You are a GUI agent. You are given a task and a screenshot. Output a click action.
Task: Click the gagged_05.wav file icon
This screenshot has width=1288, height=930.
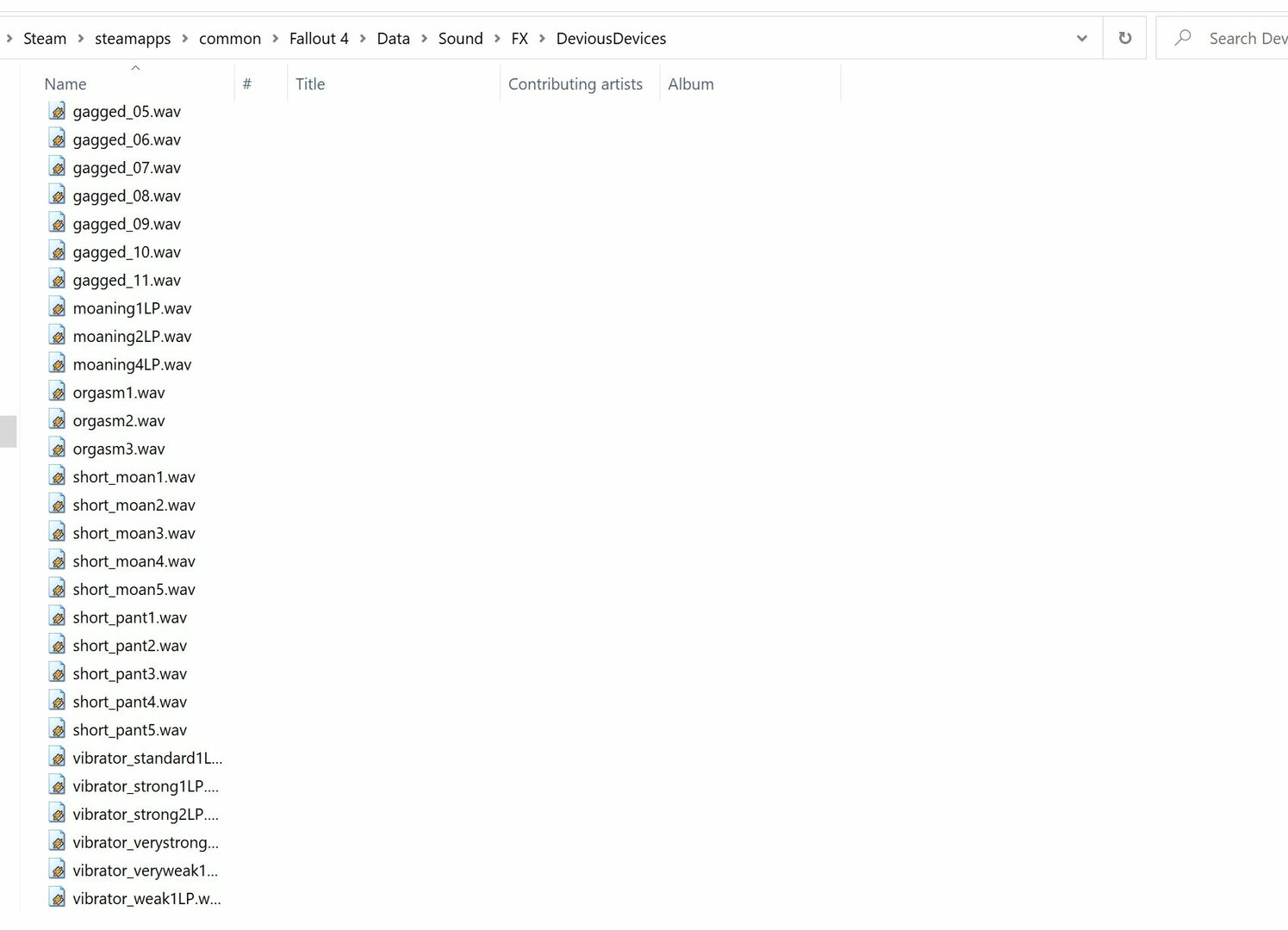(57, 111)
